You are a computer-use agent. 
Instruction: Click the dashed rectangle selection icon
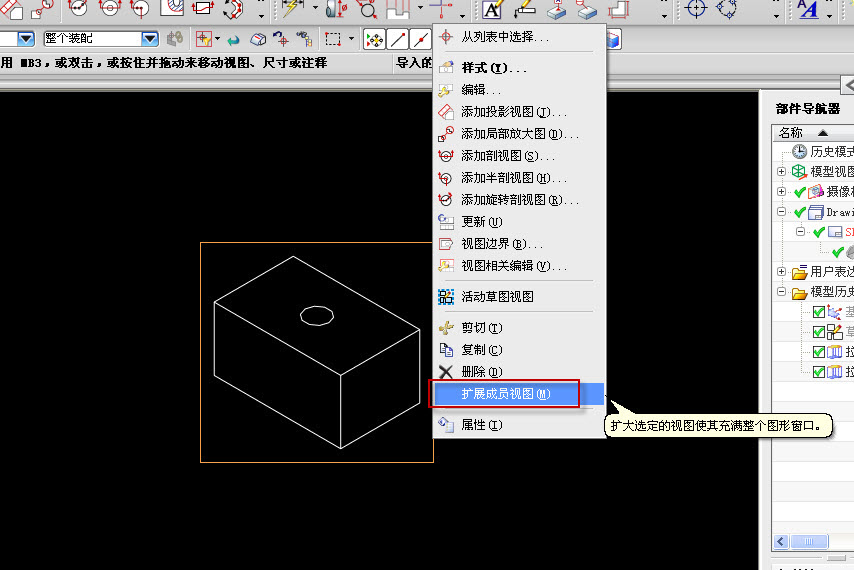(333, 39)
